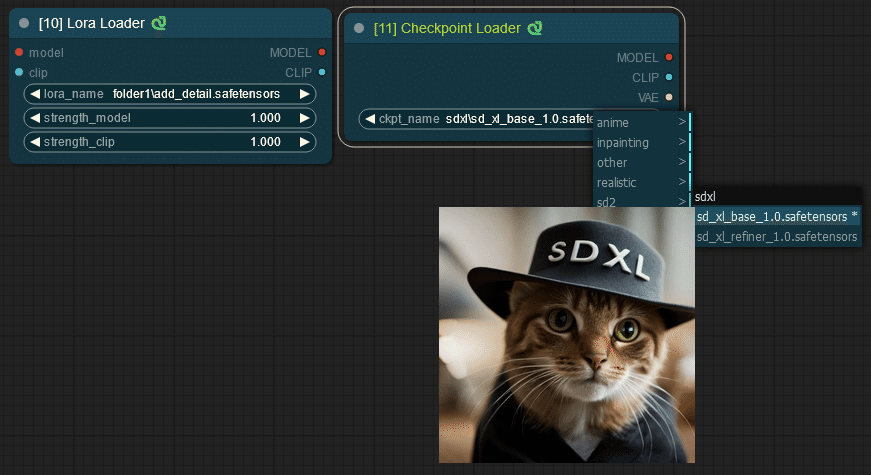Click the CLIP output on Checkpoint Loader

pos(669,77)
